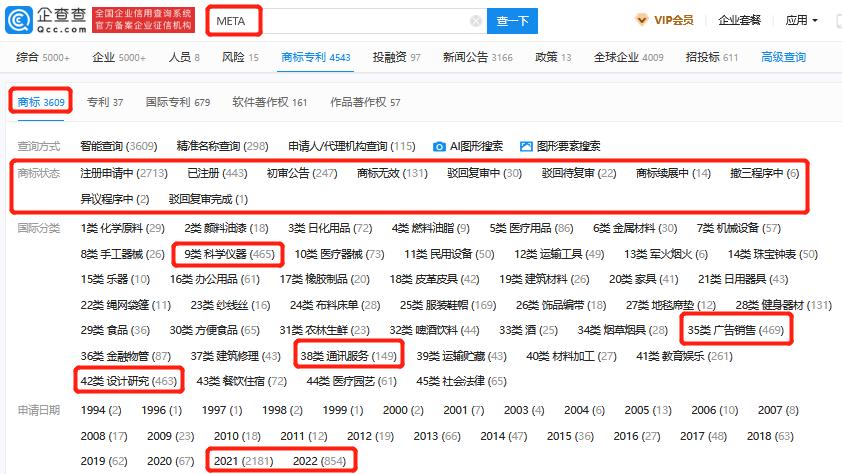Filter by 3类 日化用品 (72)
842x474 pixels.
click(330, 228)
